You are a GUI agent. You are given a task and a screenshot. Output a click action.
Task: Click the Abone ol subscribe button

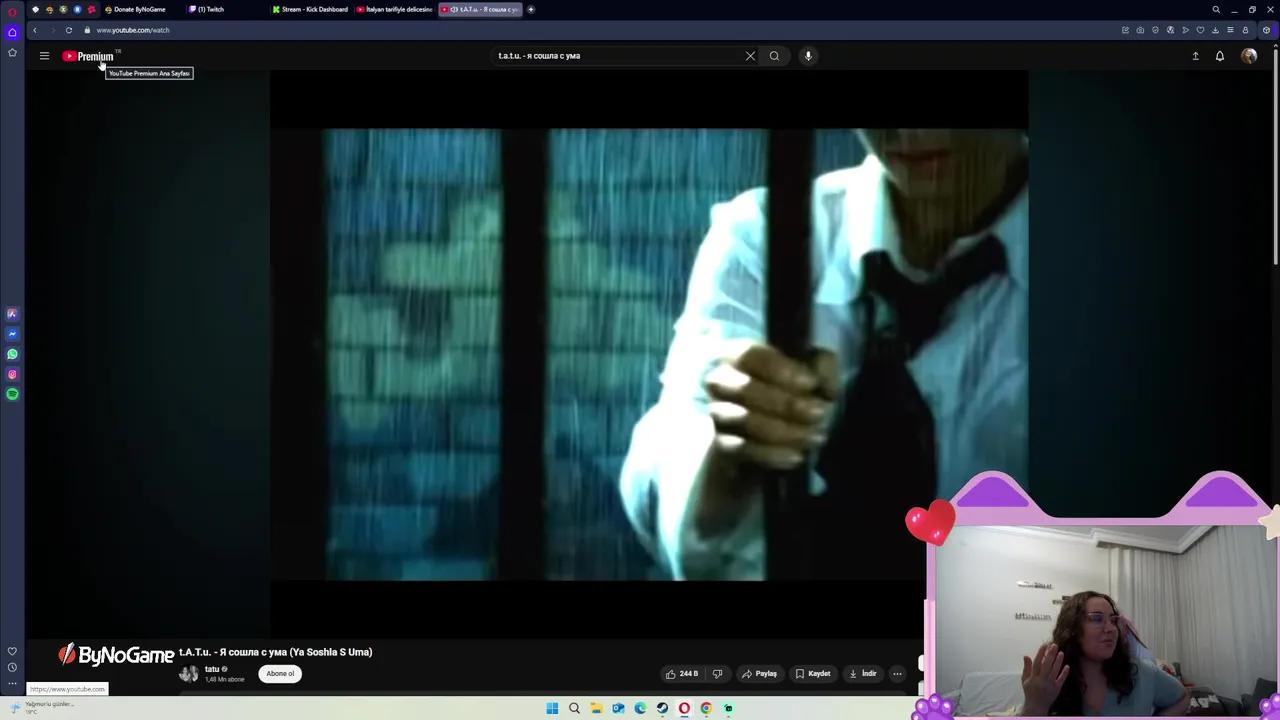280,673
